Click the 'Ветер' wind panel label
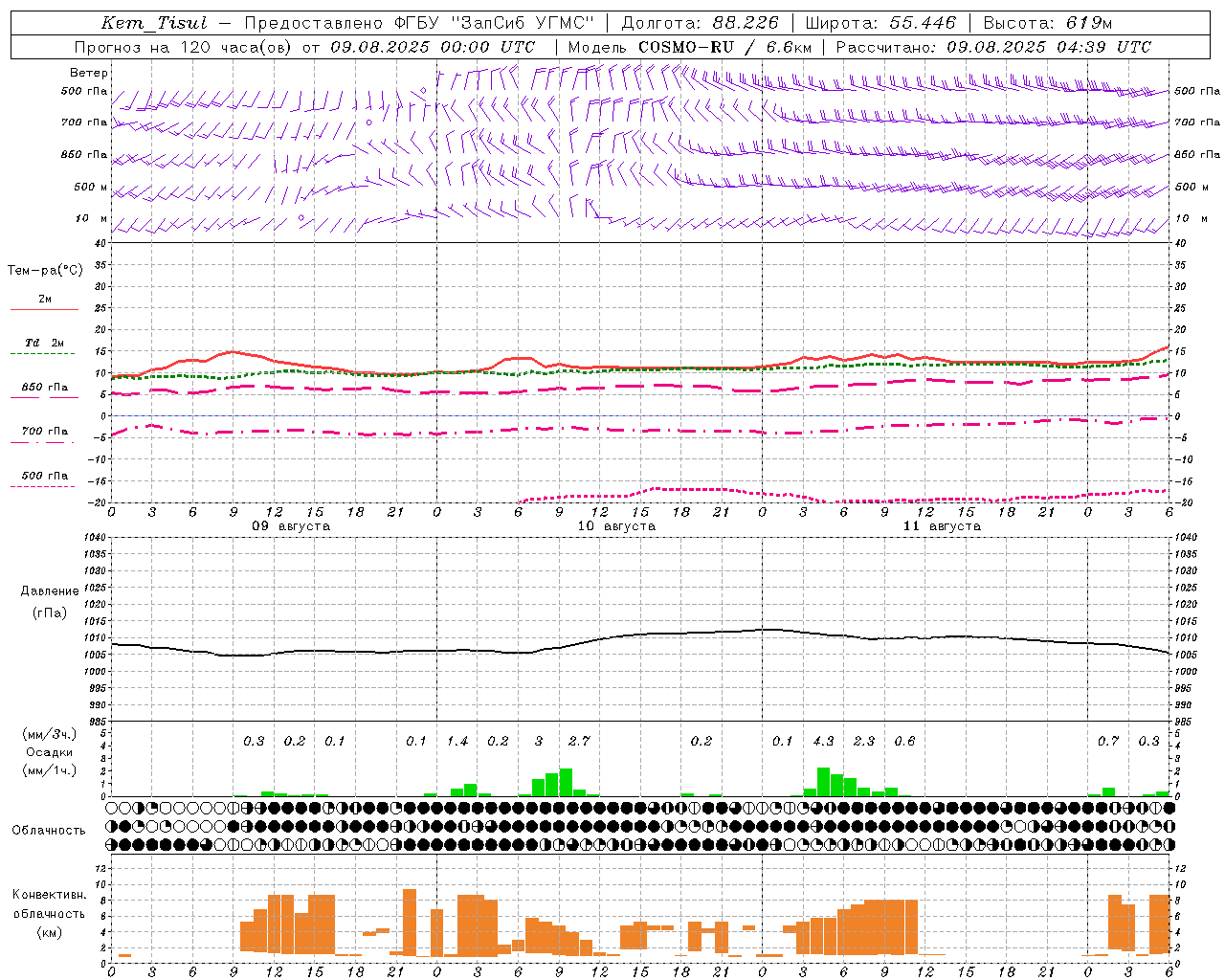 click(x=88, y=73)
